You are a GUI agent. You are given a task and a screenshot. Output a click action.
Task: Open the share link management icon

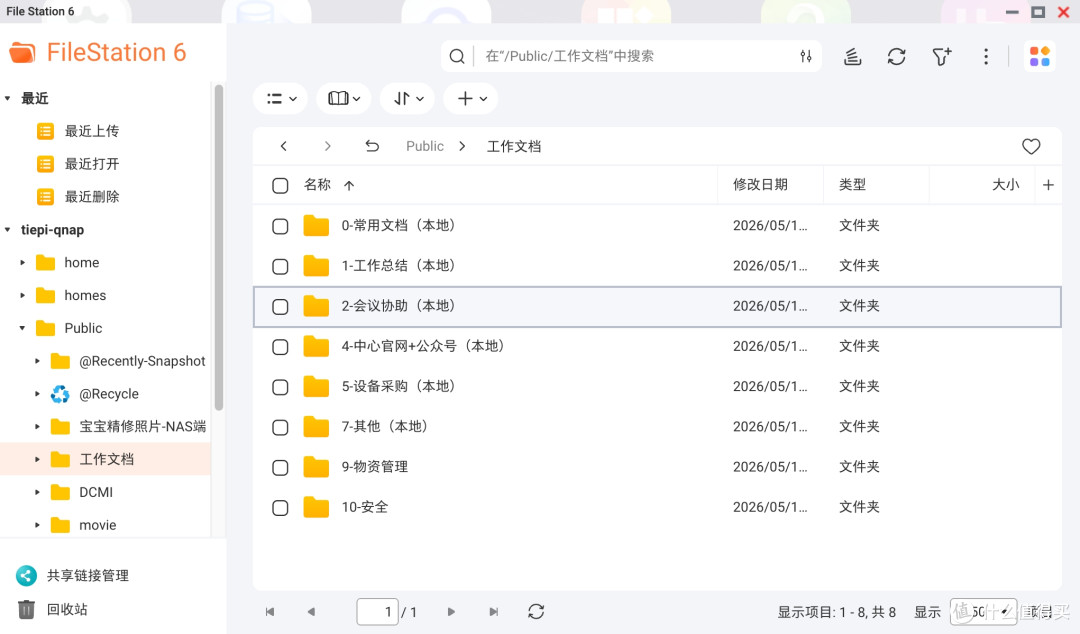pos(26,575)
